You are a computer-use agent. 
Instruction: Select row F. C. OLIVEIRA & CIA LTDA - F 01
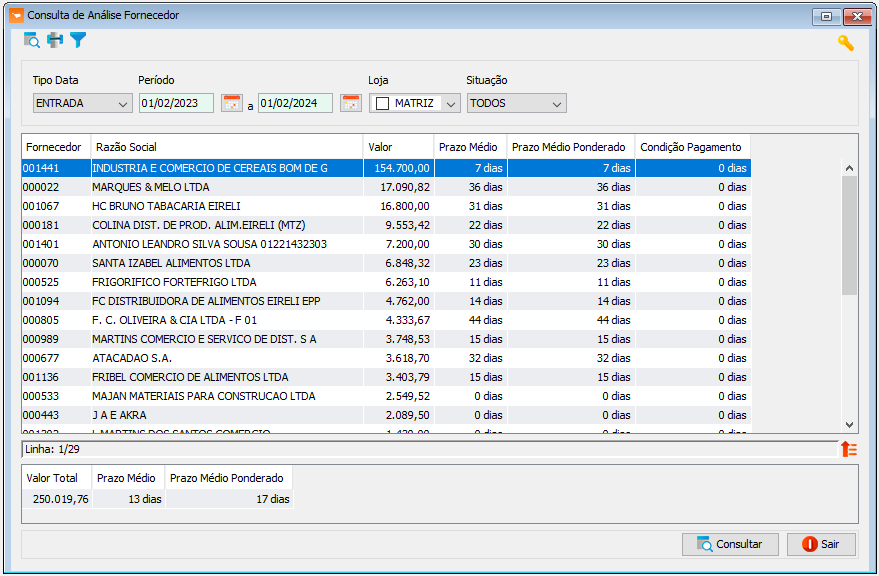tap(386, 320)
